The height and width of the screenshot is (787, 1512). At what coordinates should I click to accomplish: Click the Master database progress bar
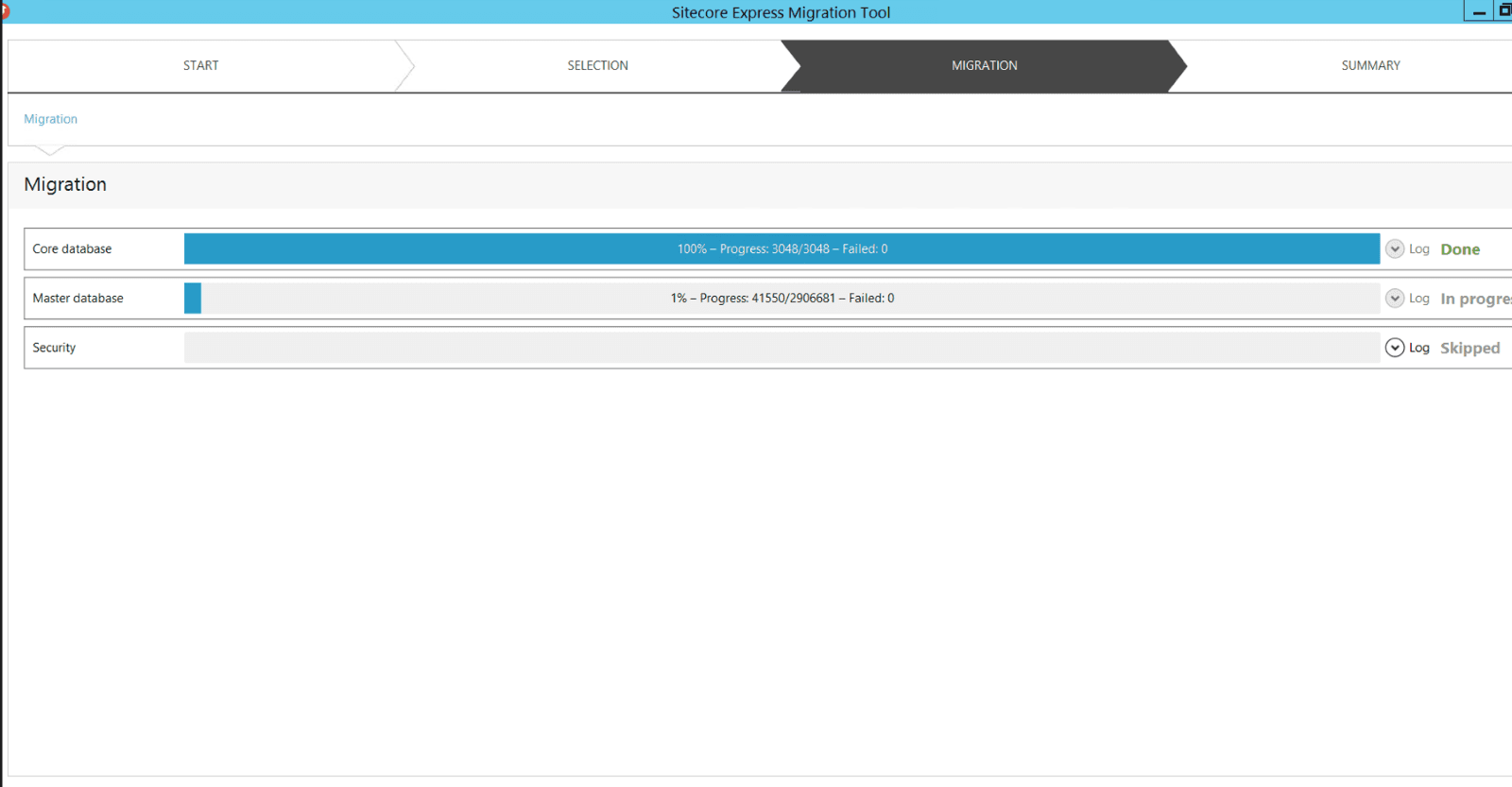782,299
